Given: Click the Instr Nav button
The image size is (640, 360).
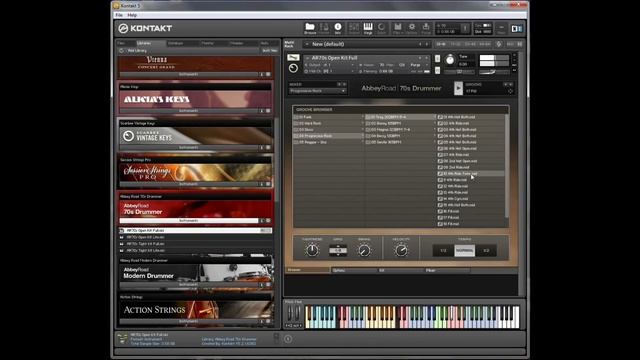Looking at the screenshot, I should [x=269, y=51].
